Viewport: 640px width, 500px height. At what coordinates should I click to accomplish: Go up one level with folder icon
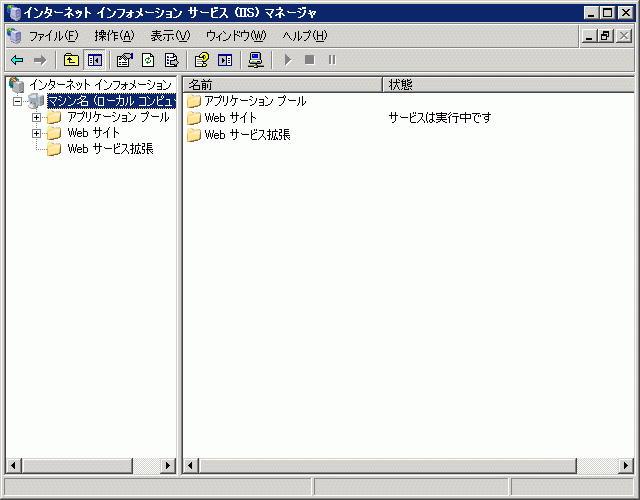(71, 60)
